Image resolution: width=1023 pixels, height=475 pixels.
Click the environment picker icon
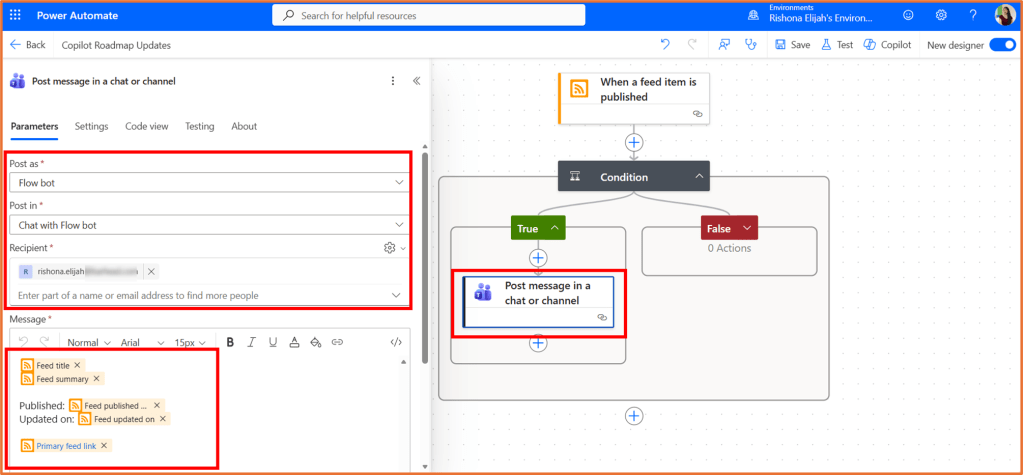coord(753,15)
